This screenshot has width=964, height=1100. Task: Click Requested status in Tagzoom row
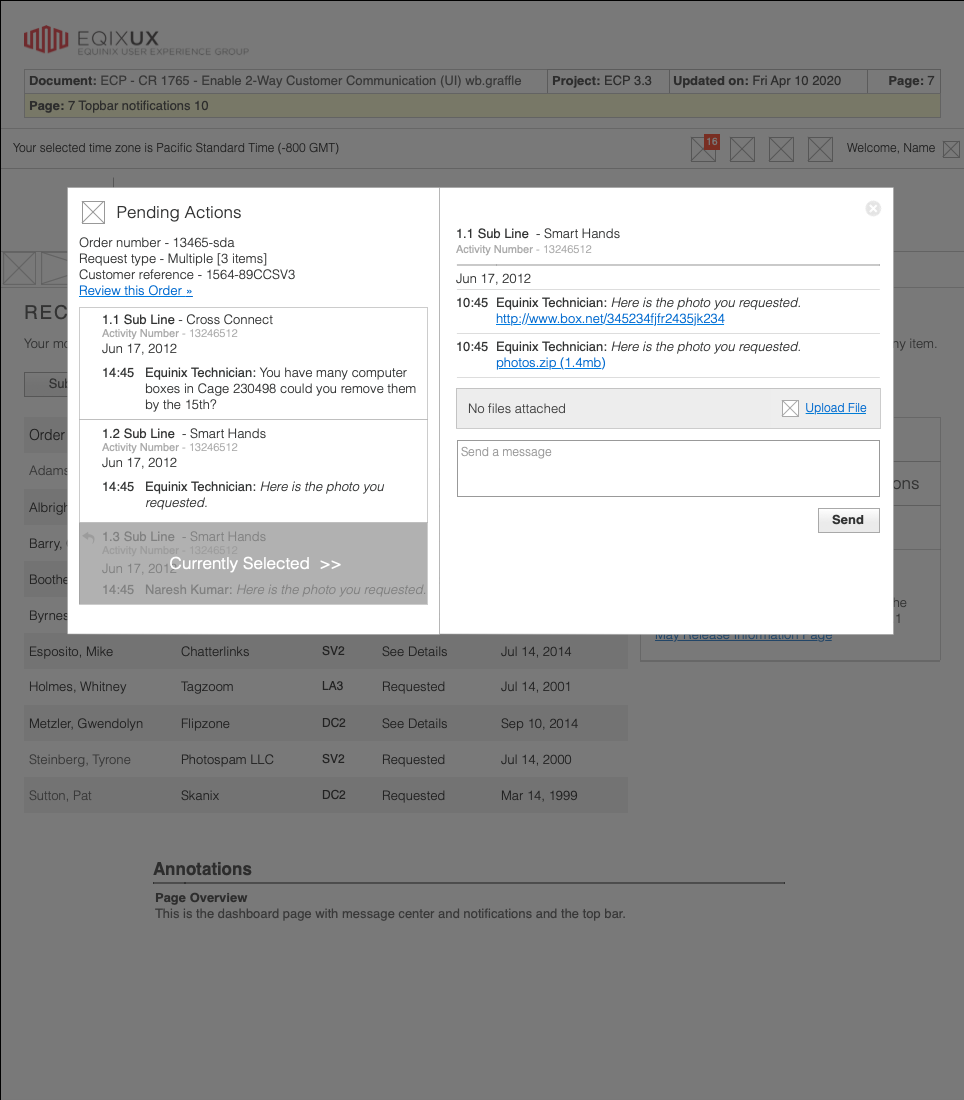(413, 686)
